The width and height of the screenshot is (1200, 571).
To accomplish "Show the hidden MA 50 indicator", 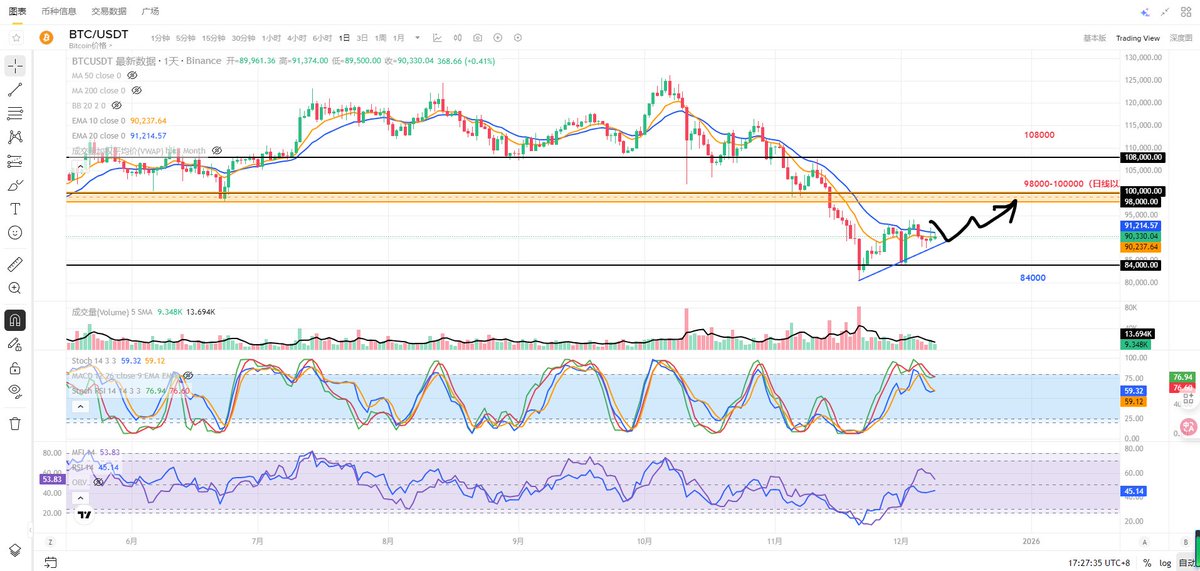I will [132, 75].
